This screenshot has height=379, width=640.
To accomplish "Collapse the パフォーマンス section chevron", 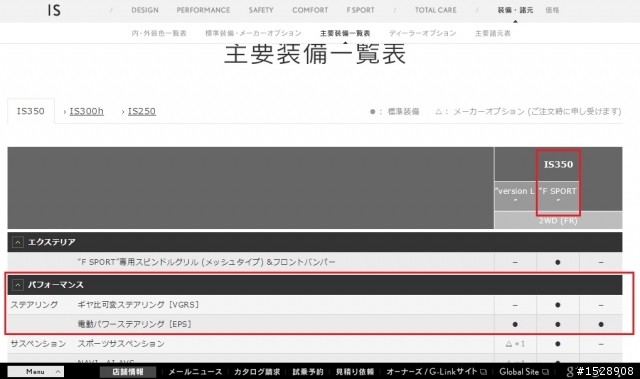I will (18, 285).
